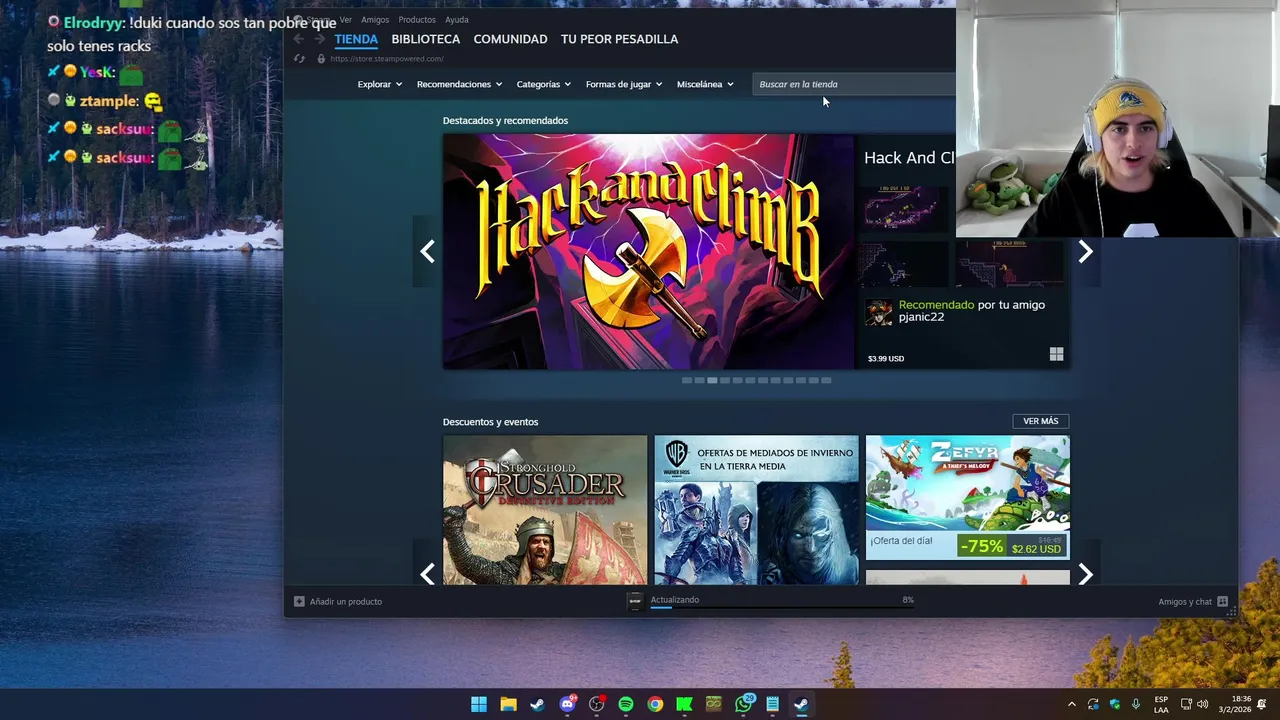Open File Explorer from the taskbar
Image resolution: width=1280 pixels, height=720 pixels.
coord(508,704)
